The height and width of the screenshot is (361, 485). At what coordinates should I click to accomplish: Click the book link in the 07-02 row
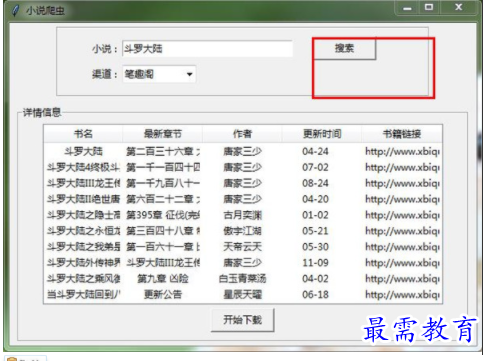click(402, 168)
